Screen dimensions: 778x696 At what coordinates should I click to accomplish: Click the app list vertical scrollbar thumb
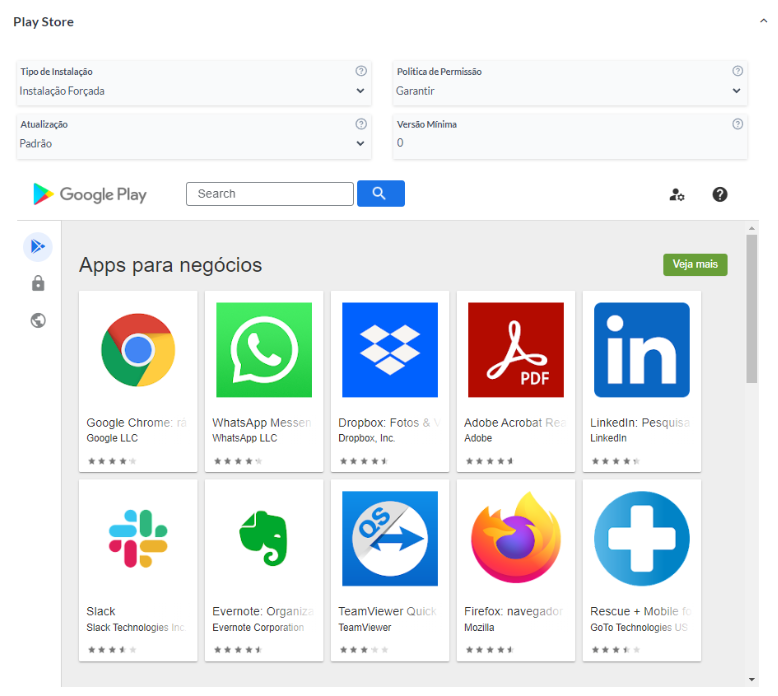(752, 309)
